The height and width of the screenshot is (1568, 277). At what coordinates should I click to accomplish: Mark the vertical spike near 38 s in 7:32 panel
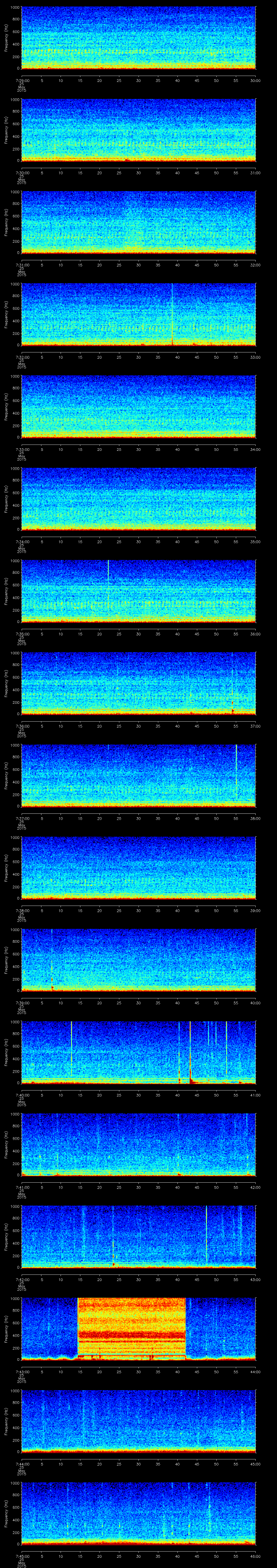[172, 314]
